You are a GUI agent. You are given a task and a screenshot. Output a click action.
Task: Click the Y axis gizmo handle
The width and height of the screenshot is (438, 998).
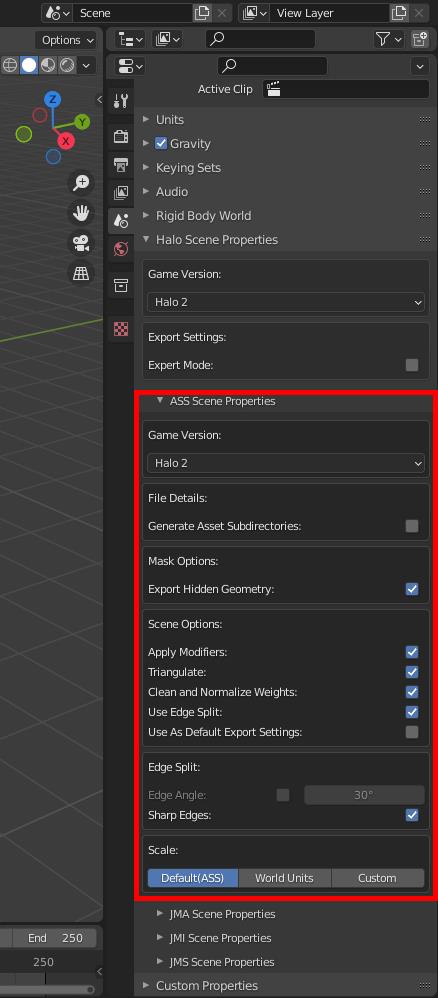(82, 122)
